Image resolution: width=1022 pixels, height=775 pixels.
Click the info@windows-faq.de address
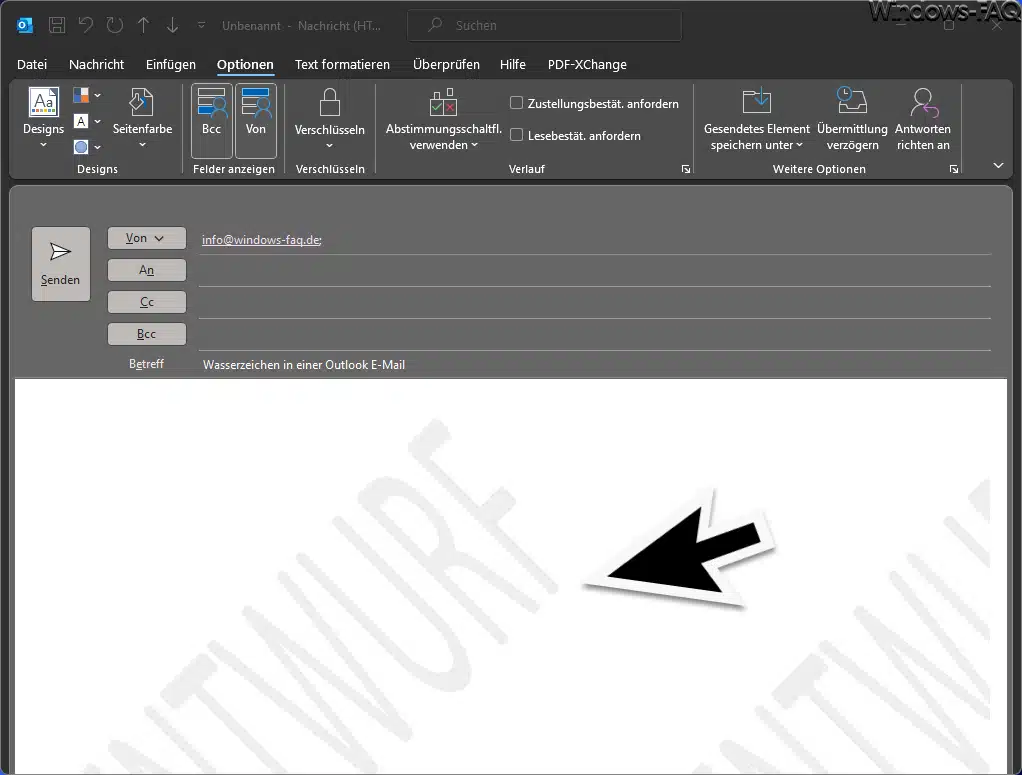pyautogui.click(x=261, y=240)
